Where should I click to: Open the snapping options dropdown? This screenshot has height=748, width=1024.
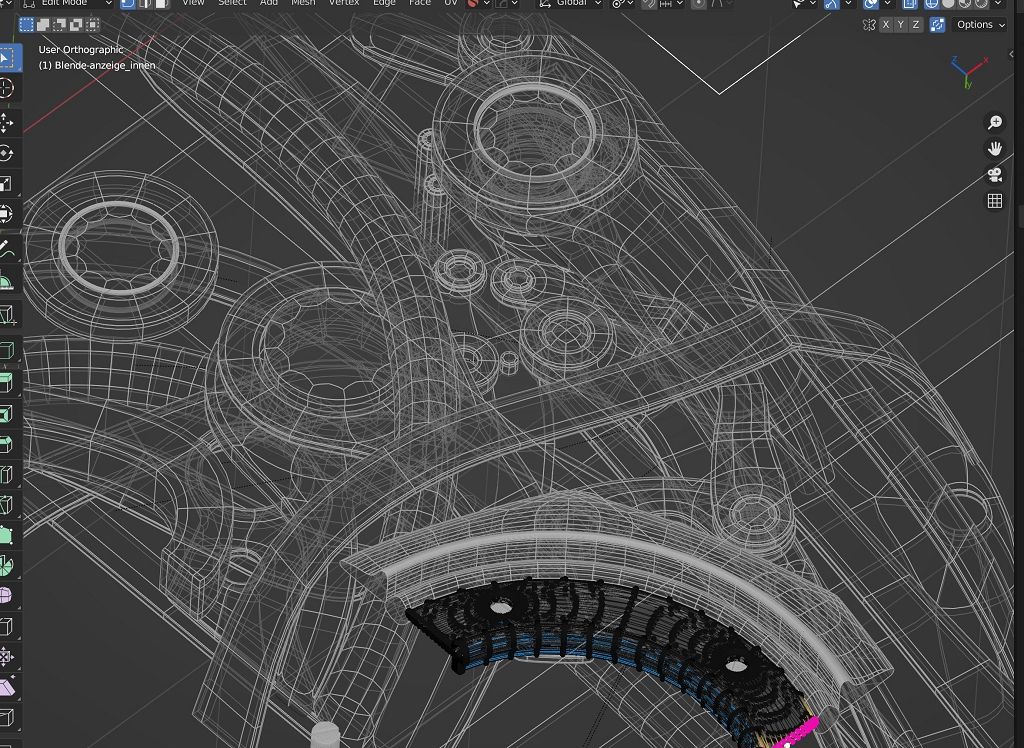pos(671,3)
